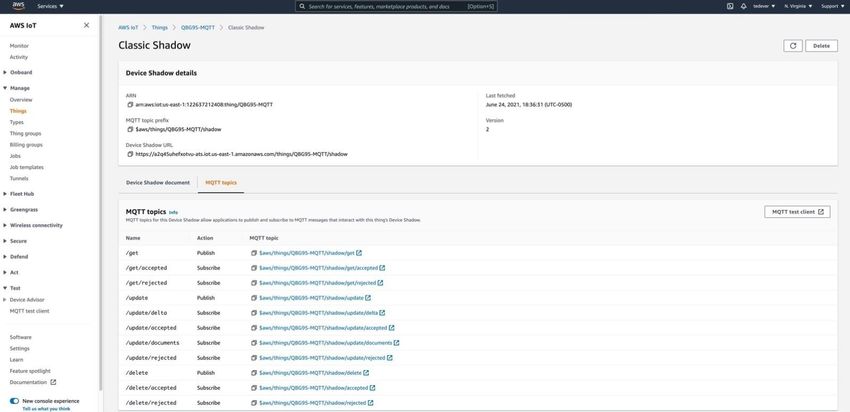The height and width of the screenshot is (412, 850).
Task: Open the tedever account dropdown
Action: (x=764, y=6)
